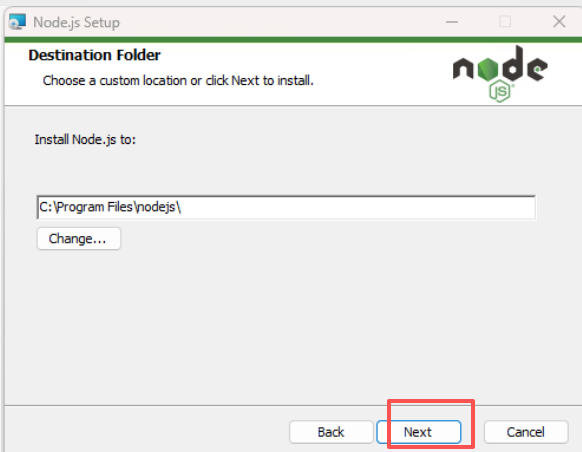
Task: Go Back to the previous setup step
Action: click(331, 432)
